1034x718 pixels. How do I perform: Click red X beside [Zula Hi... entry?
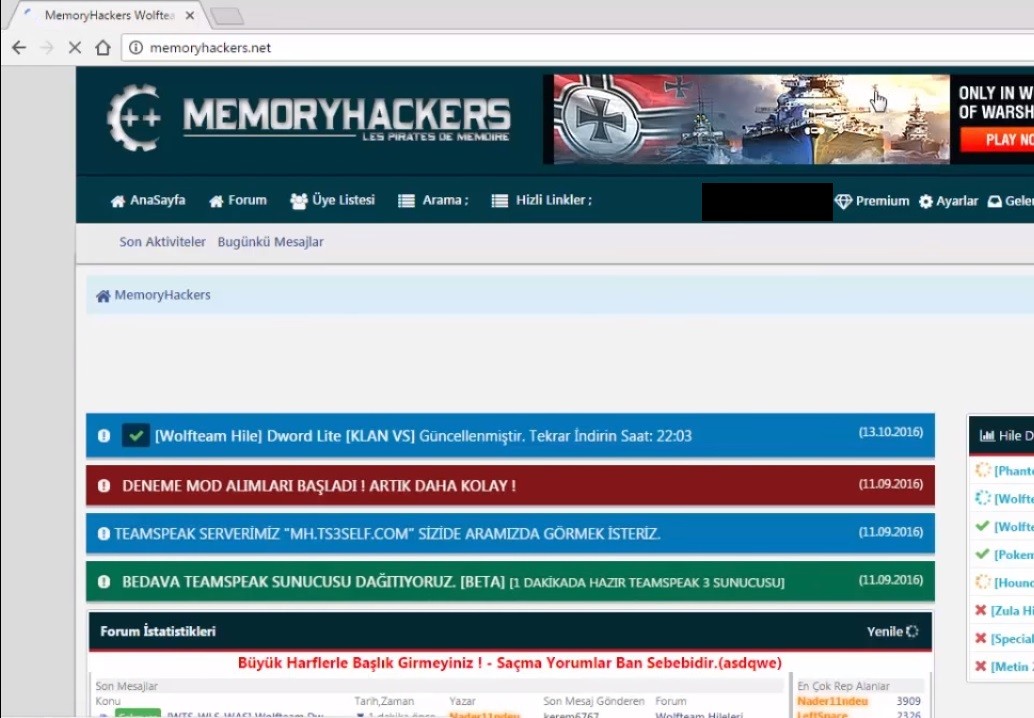(x=981, y=611)
